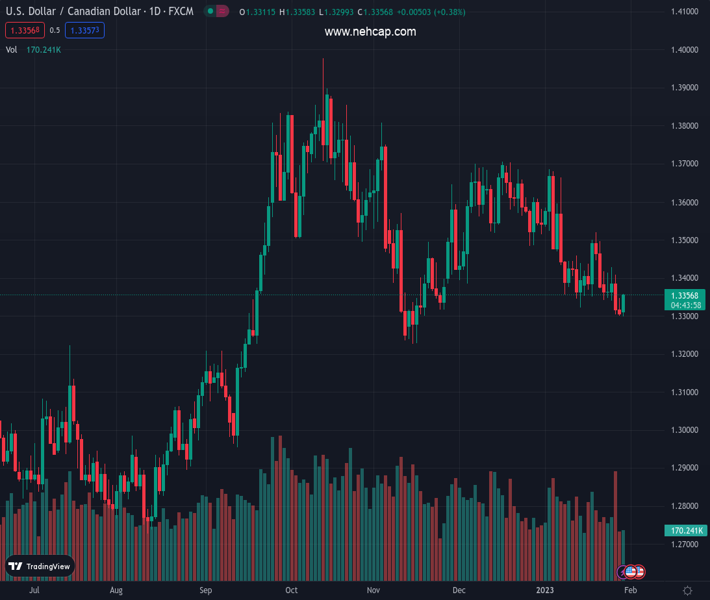710x600 pixels.
Task: Click the green current price label on axis
Action: point(685,295)
